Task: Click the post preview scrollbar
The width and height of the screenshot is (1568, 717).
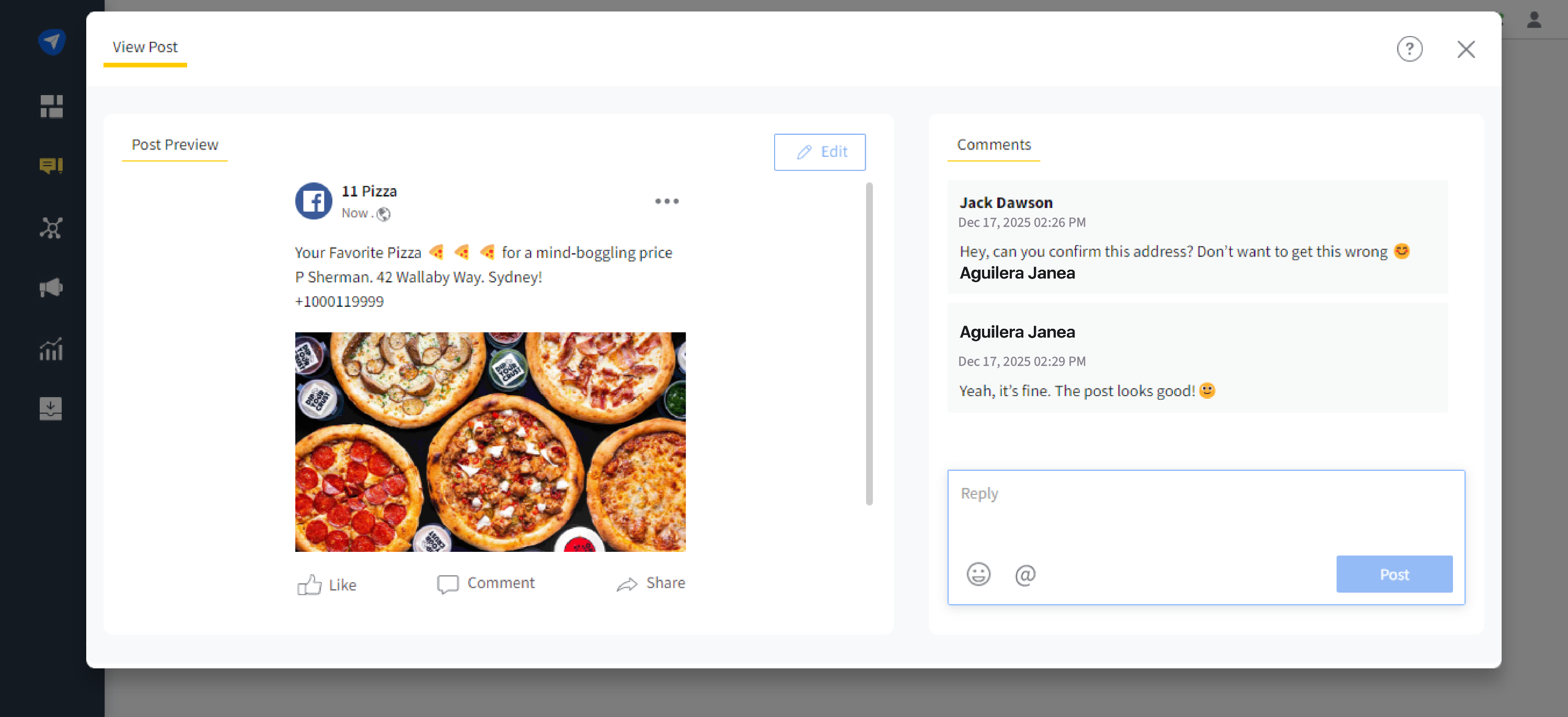Action: 869,344
